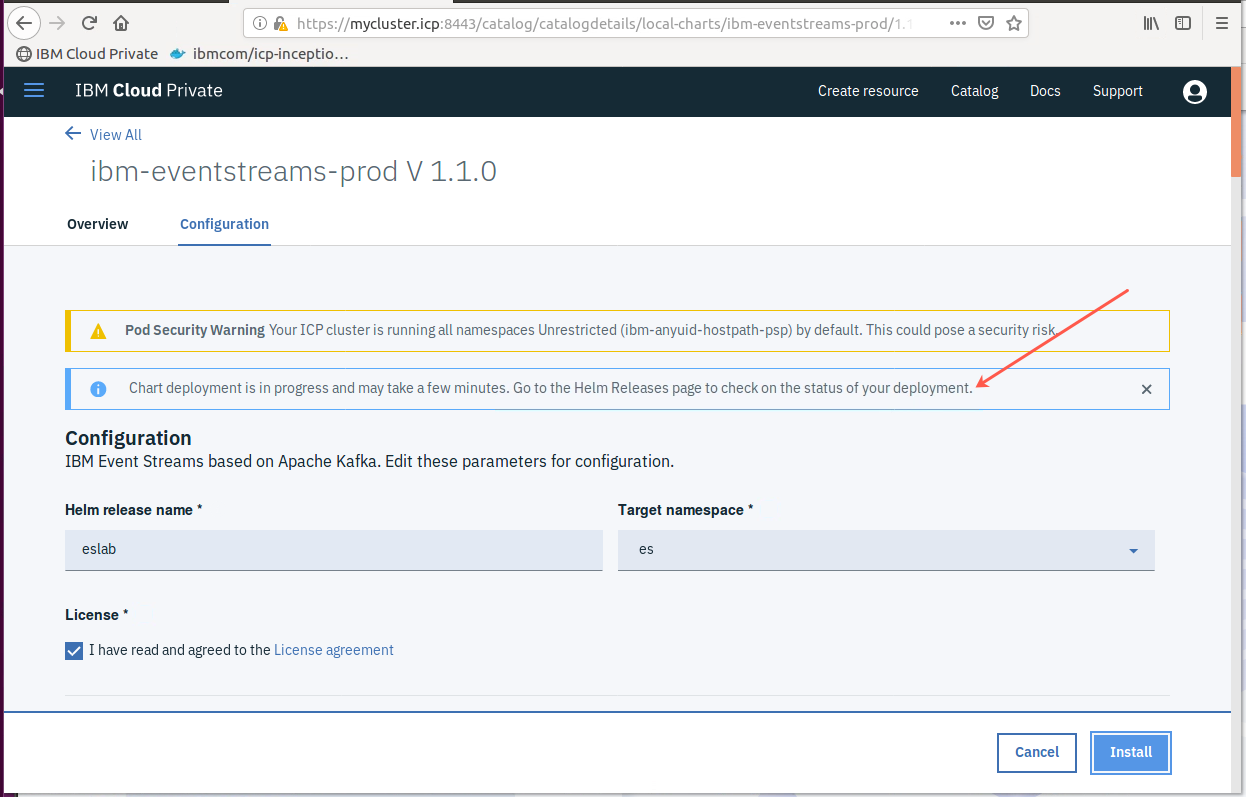Click the Cancel button
Viewport: 1246px width, 797px height.
coord(1037,752)
